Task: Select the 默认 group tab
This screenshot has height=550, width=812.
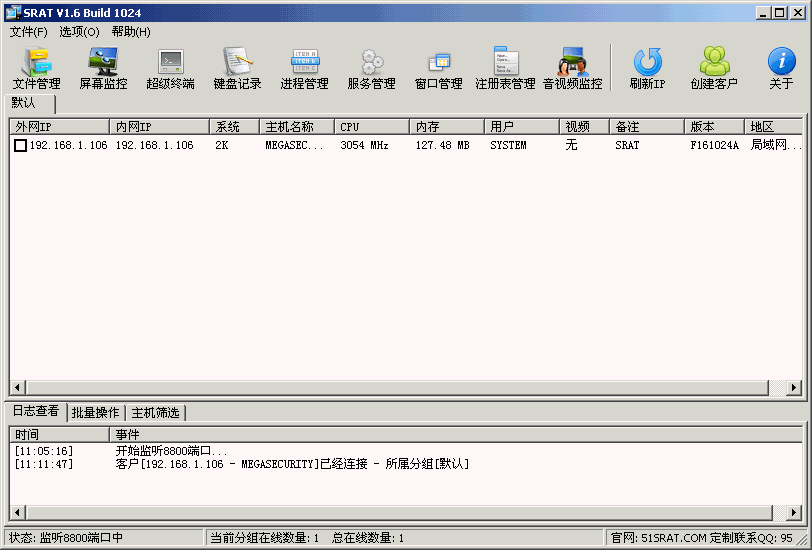Action: [x=24, y=103]
